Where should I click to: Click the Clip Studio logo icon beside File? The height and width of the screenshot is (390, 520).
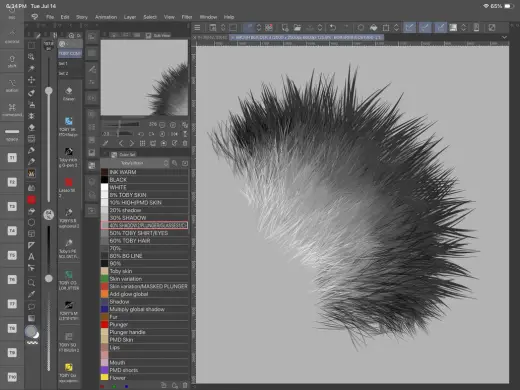pos(35,17)
